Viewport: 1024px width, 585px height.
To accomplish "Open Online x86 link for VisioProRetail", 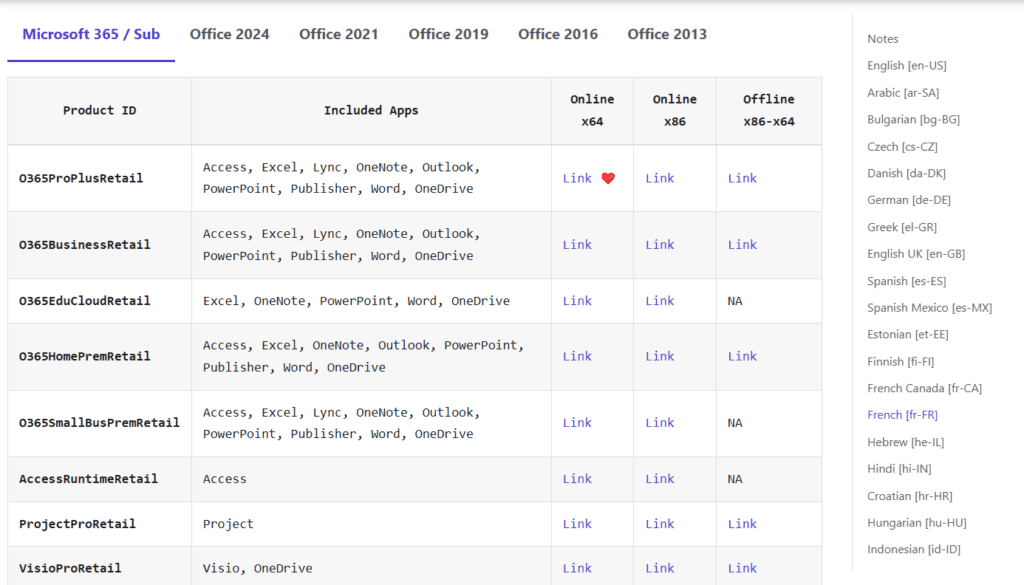I will pyautogui.click(x=660, y=569).
